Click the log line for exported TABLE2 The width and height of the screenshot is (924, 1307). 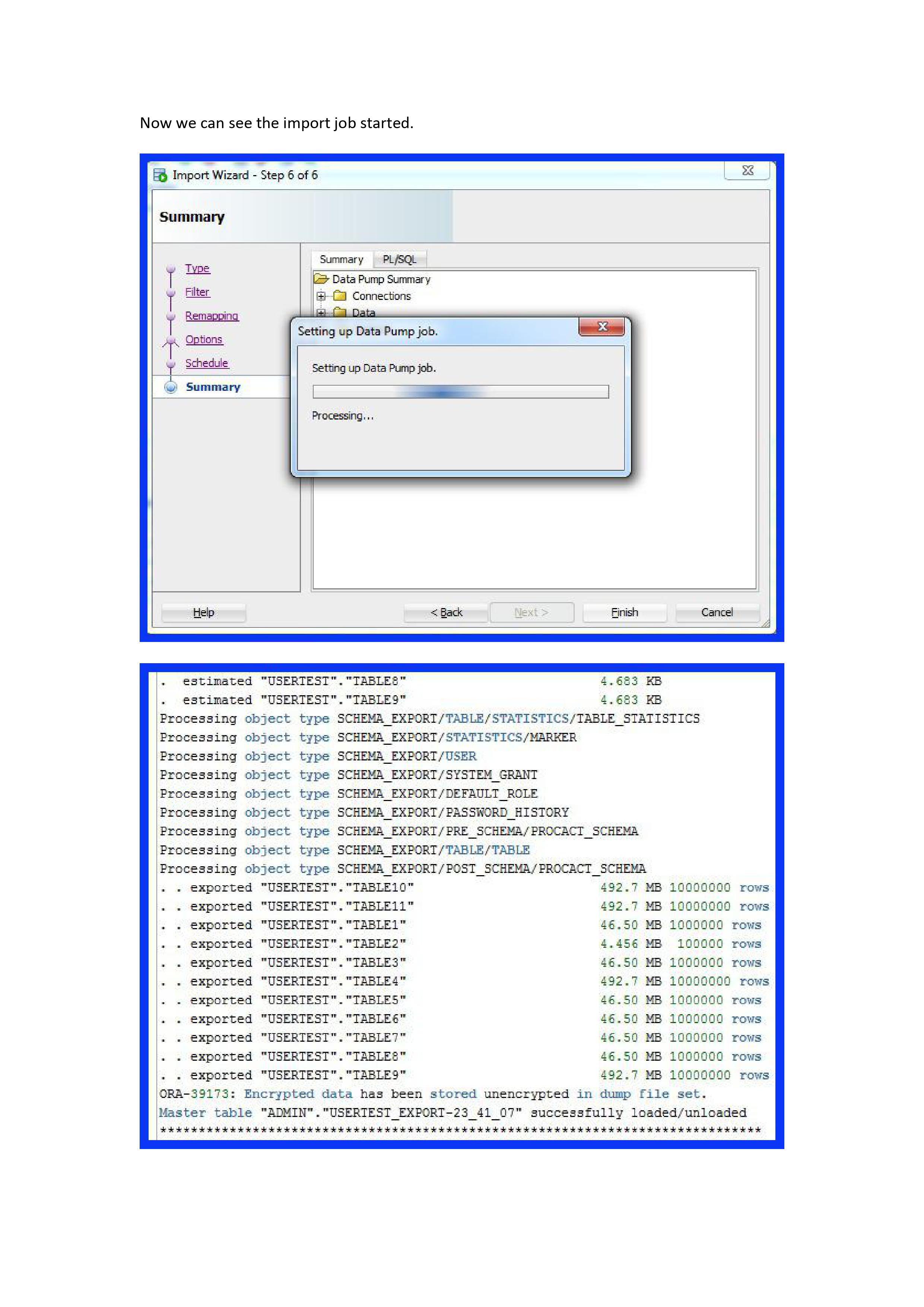point(460,944)
